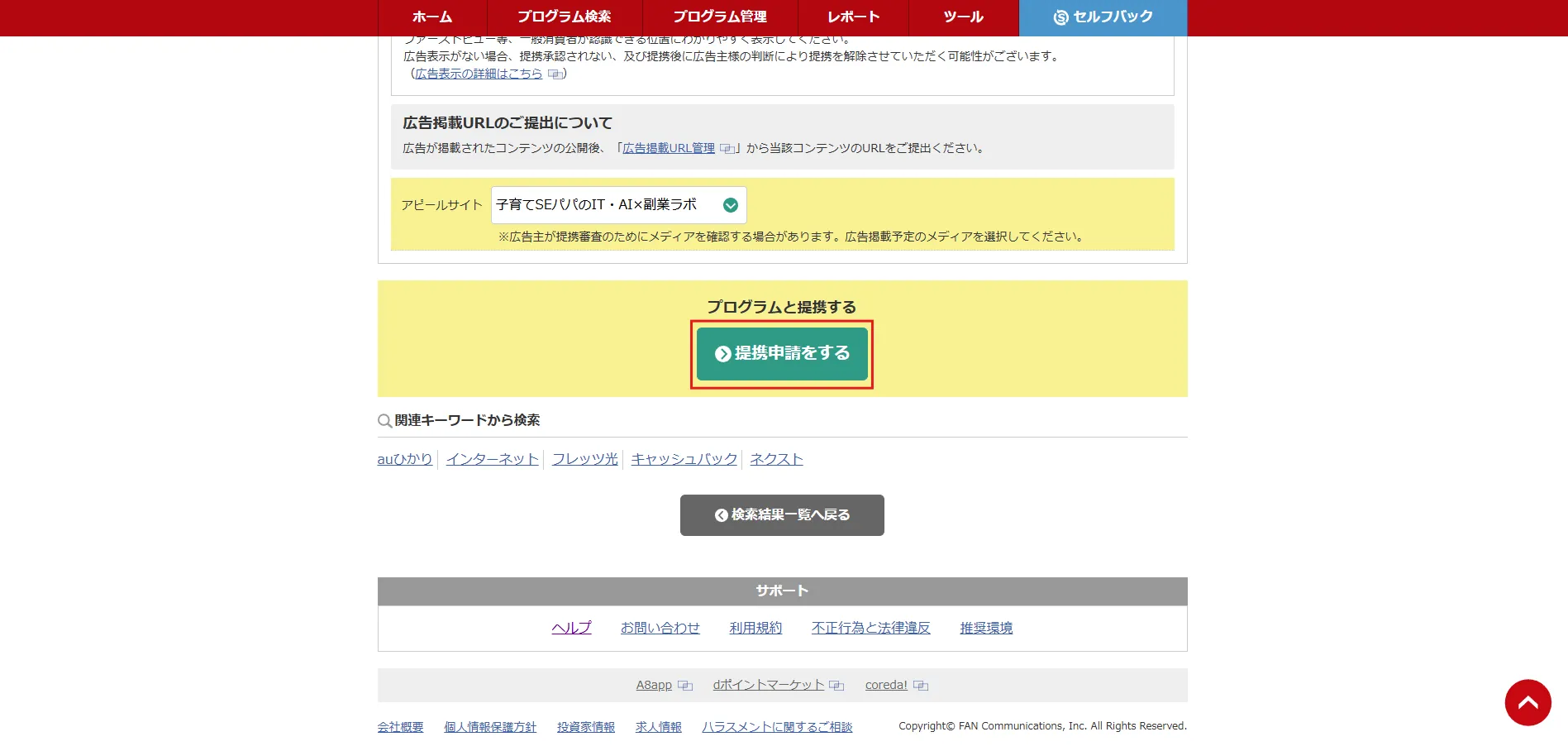Go back via 検索結果一覧へ戻る button

click(x=782, y=515)
